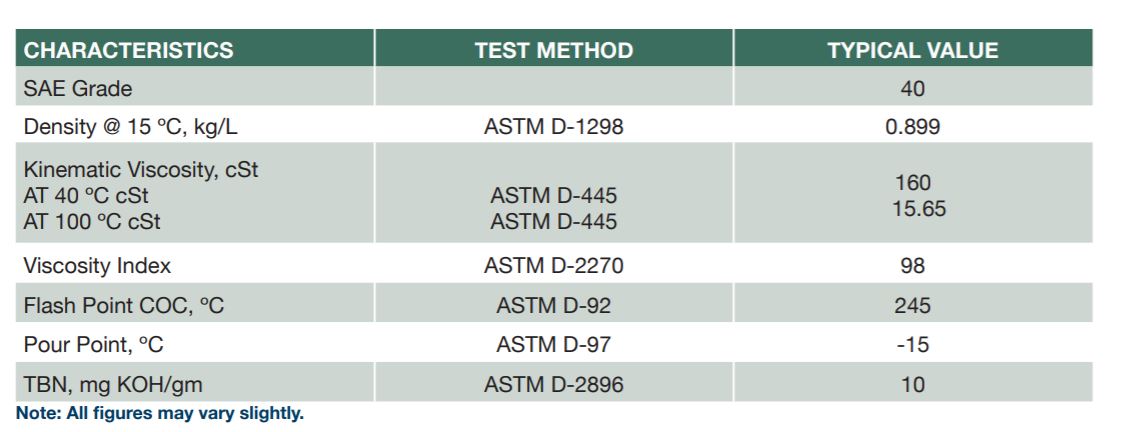Click the flash point value 245
The height and width of the screenshot is (432, 1122).
point(912,306)
